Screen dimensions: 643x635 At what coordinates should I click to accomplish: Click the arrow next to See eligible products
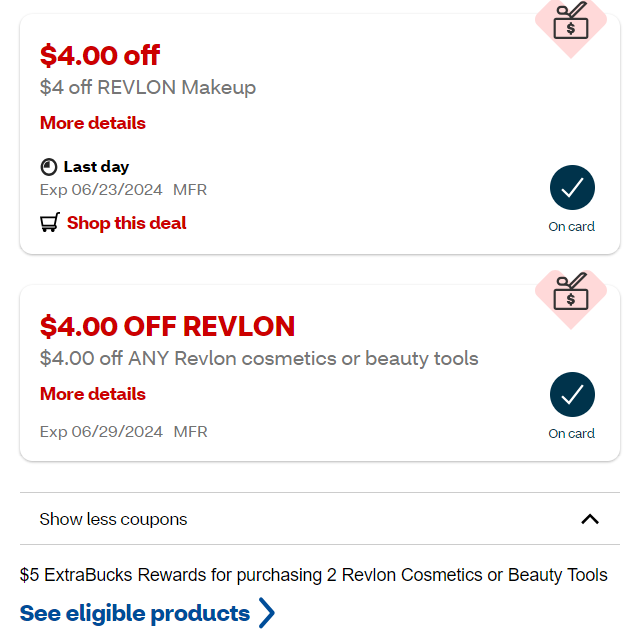(x=266, y=613)
